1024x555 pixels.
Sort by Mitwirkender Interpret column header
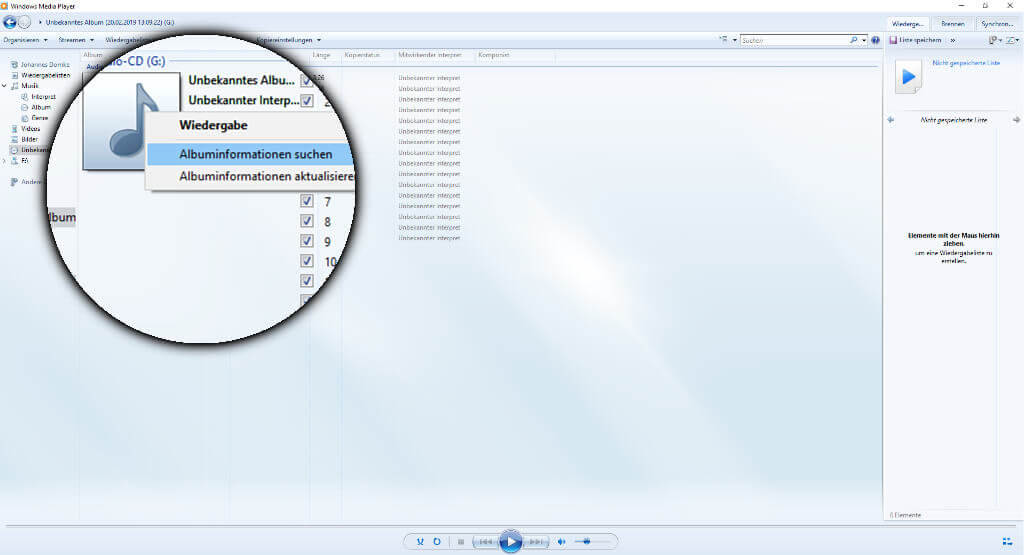[430, 56]
